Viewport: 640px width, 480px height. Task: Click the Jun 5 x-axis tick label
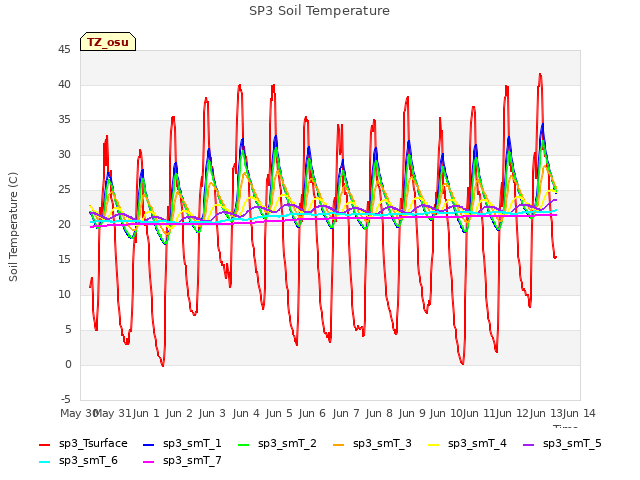(279, 413)
